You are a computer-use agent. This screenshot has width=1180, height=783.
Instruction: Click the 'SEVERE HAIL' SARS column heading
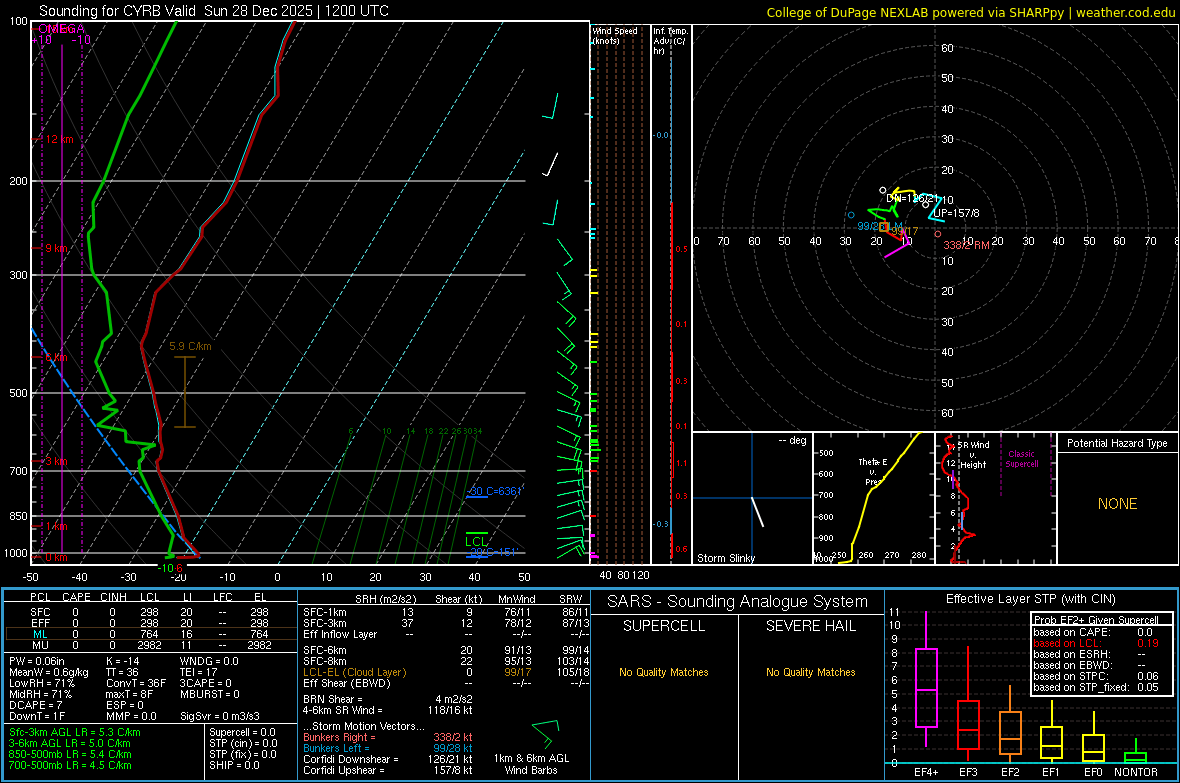pyautogui.click(x=810, y=626)
